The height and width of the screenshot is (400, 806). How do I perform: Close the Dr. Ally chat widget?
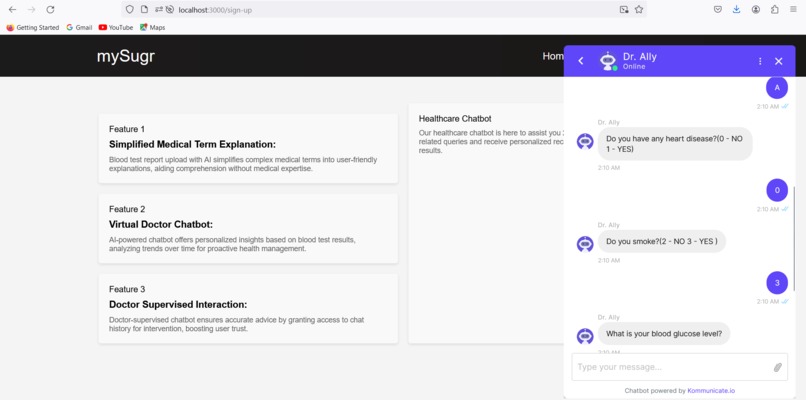tap(778, 61)
